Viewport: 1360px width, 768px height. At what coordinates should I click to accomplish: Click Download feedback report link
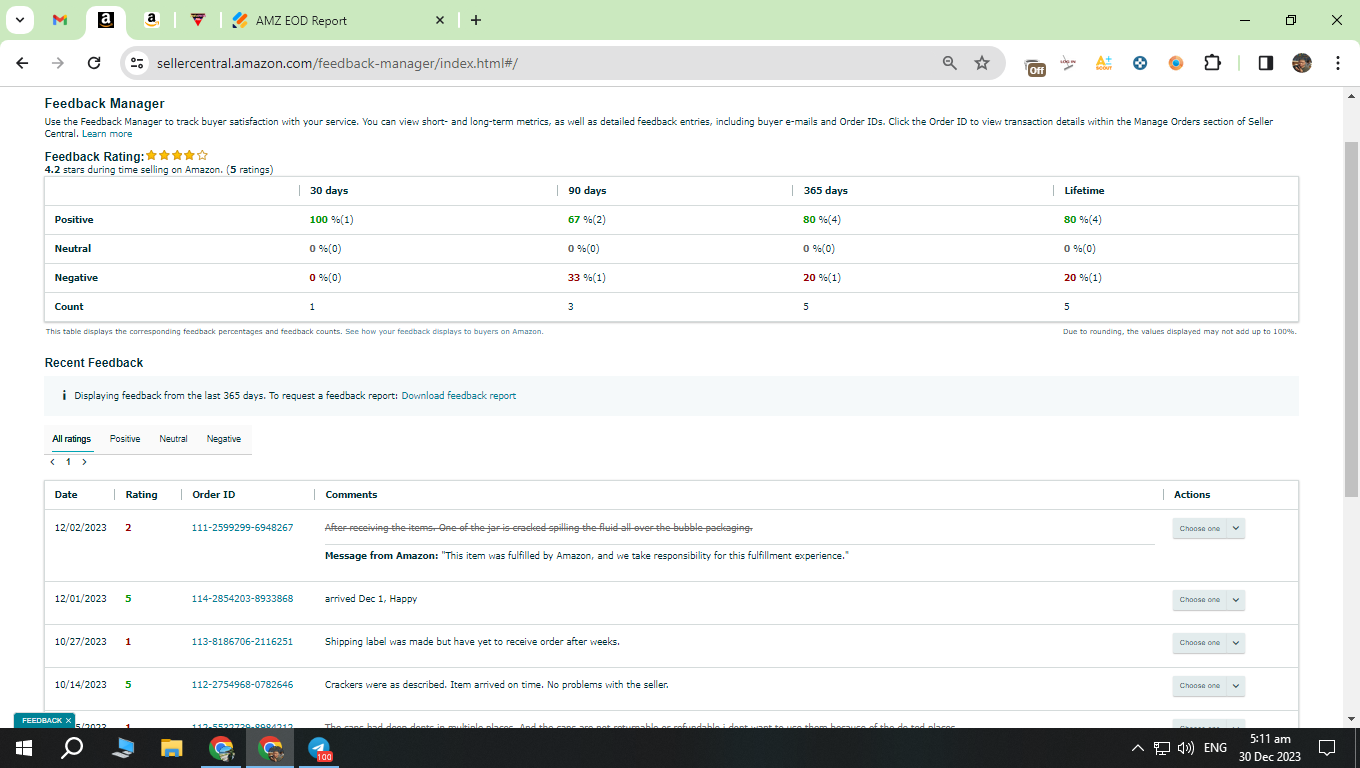click(x=459, y=396)
